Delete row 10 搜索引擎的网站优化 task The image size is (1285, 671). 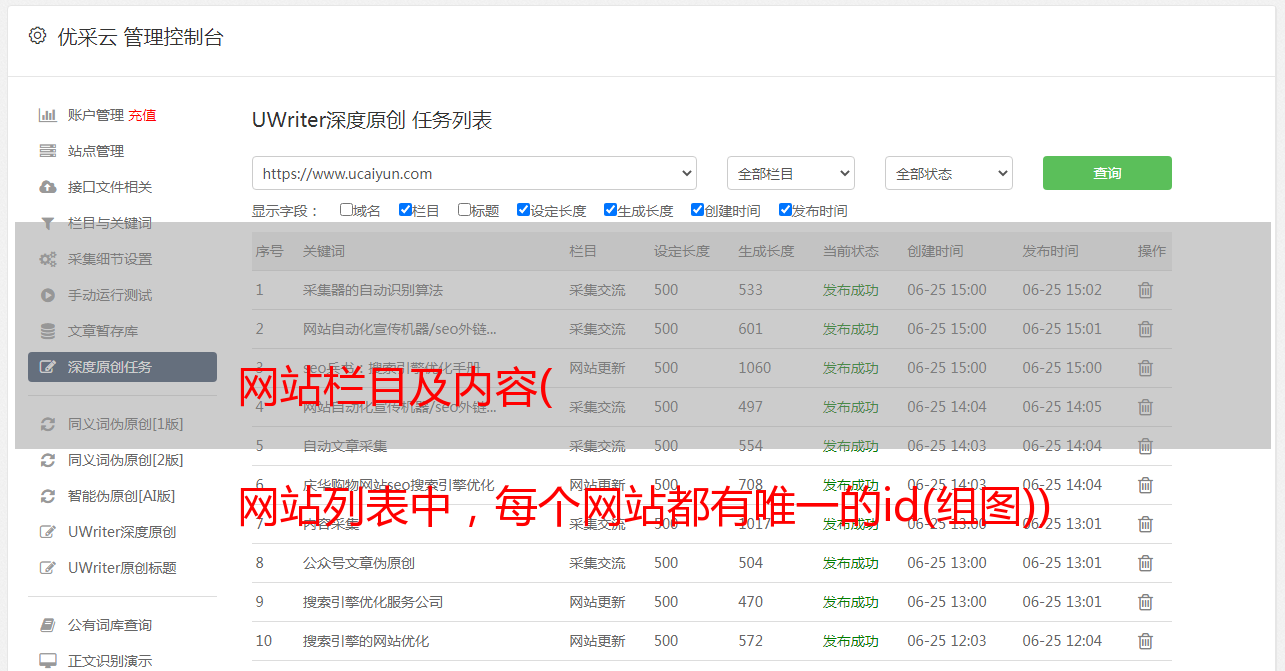(1145, 641)
